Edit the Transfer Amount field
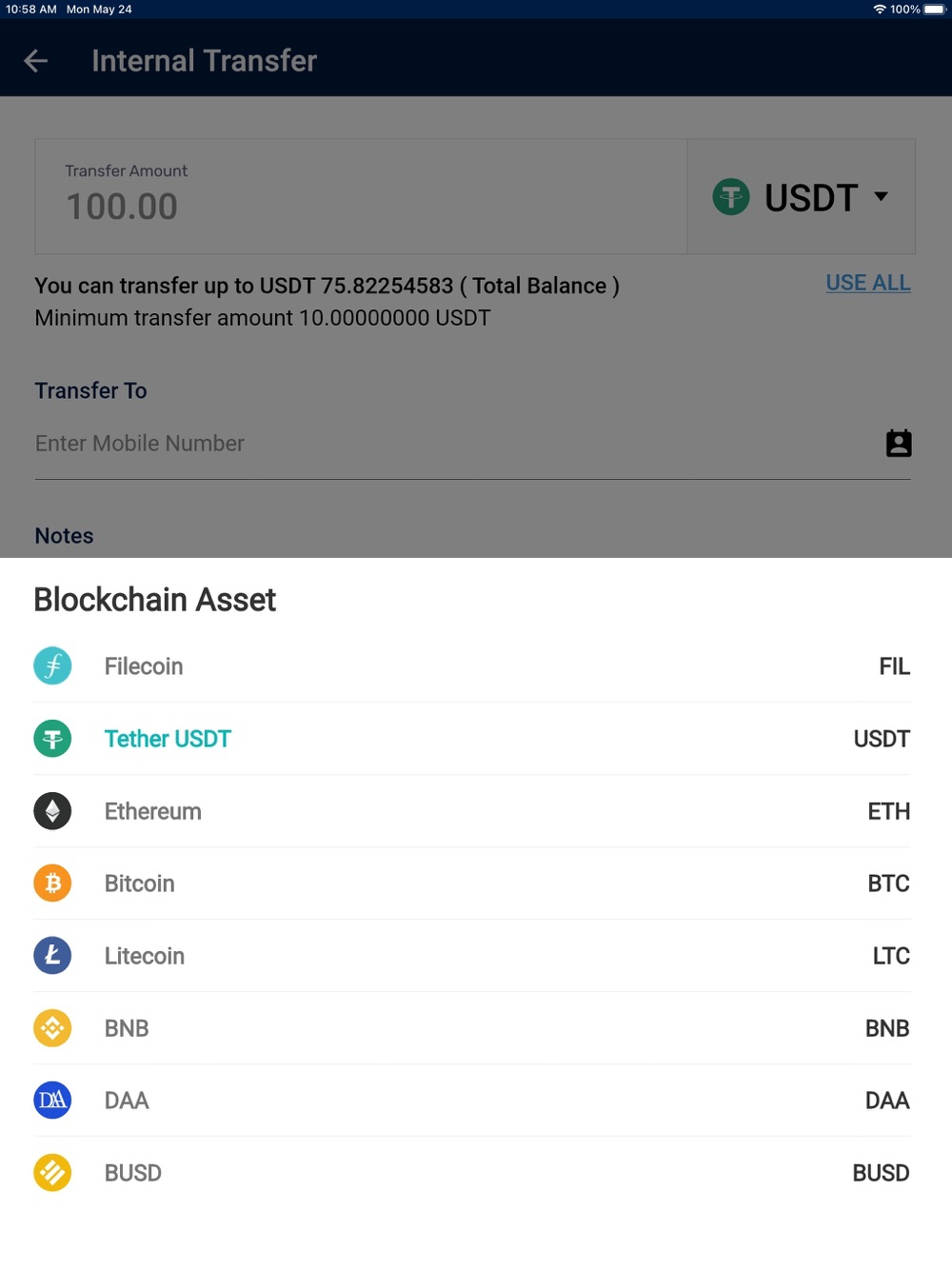The image size is (952, 1270). 361,197
